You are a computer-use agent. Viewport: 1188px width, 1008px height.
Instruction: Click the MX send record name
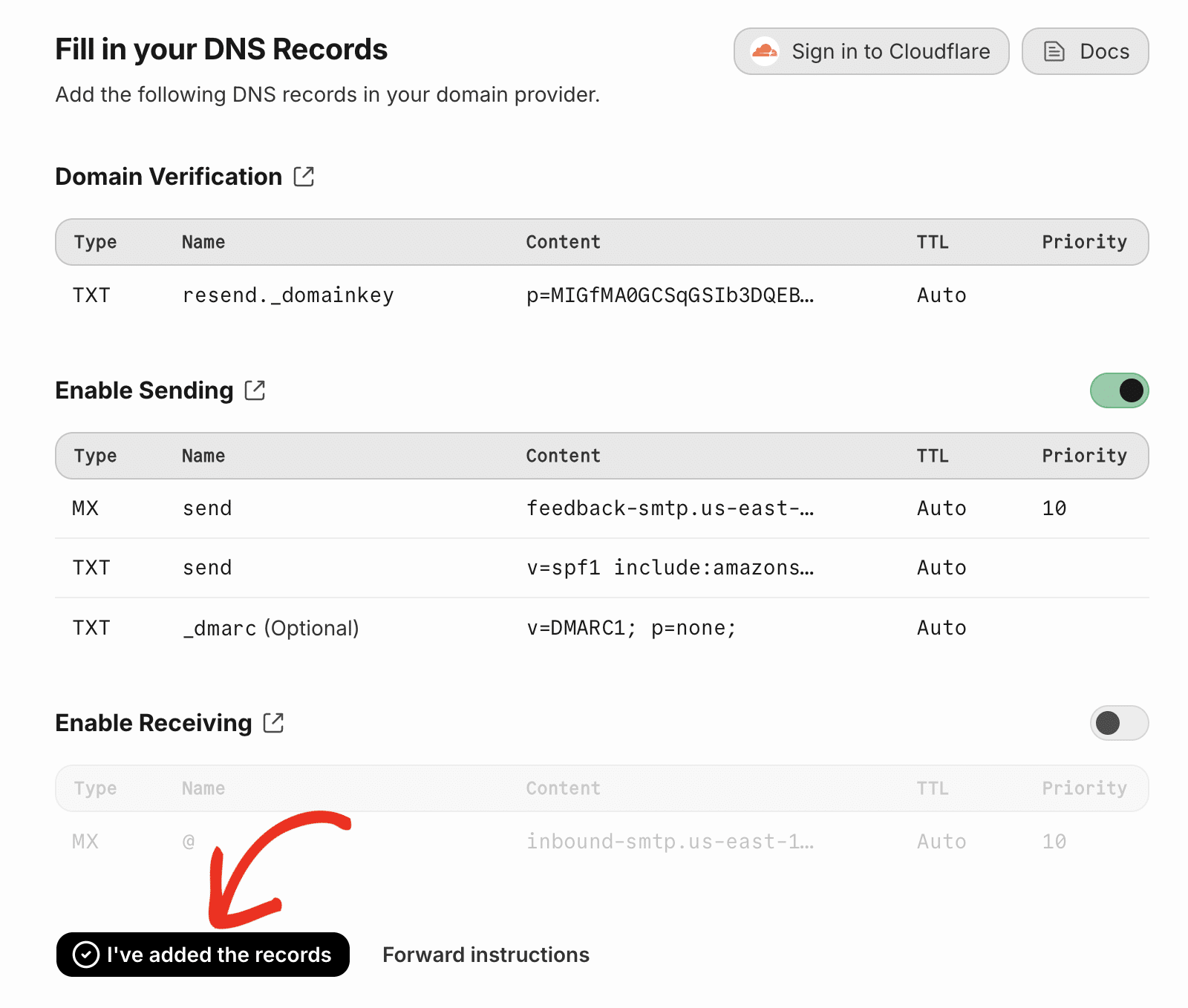[207, 508]
